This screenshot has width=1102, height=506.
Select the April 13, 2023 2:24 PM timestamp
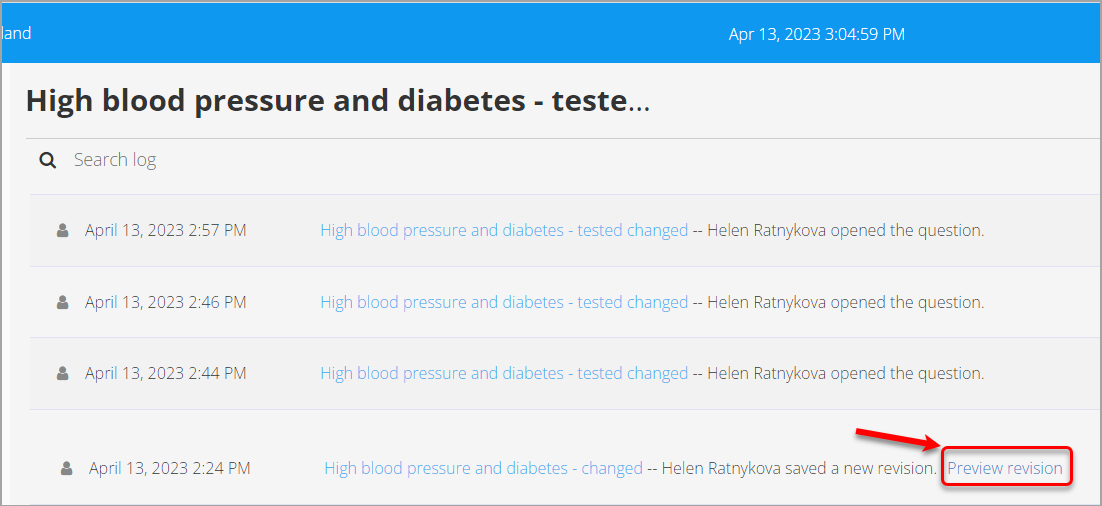169,468
